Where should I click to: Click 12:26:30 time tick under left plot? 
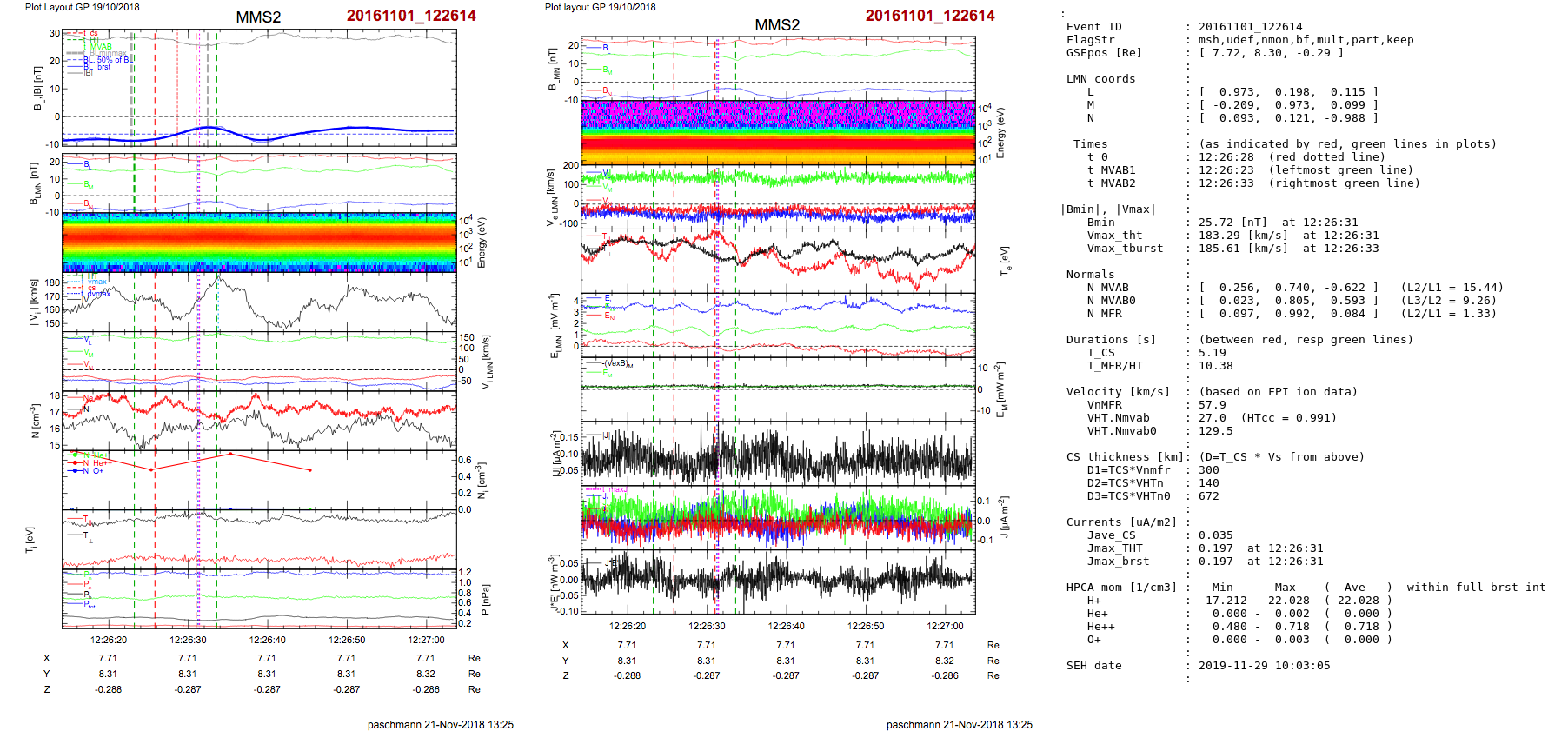tap(188, 640)
